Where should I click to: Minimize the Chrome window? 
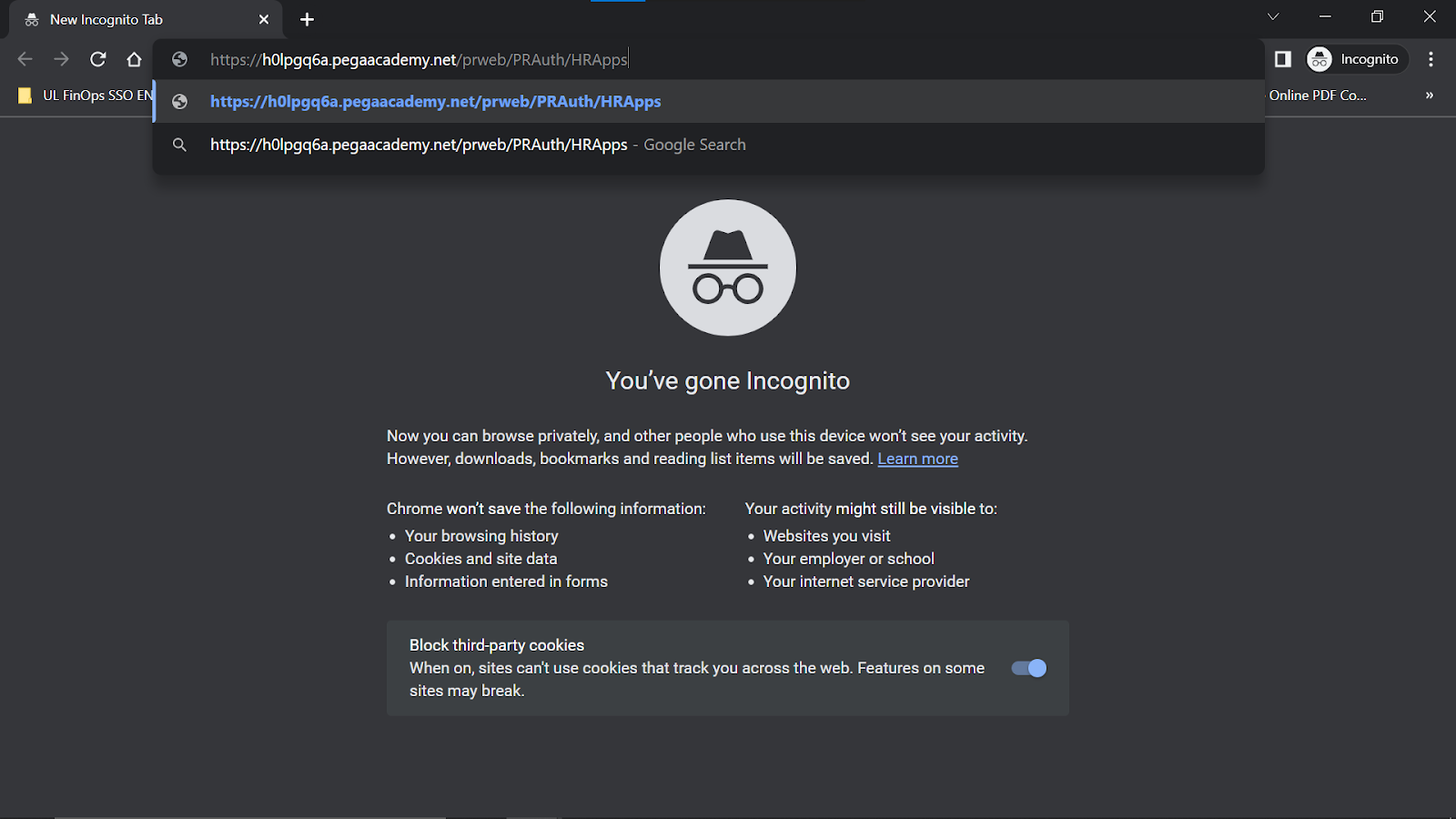[x=1325, y=16]
